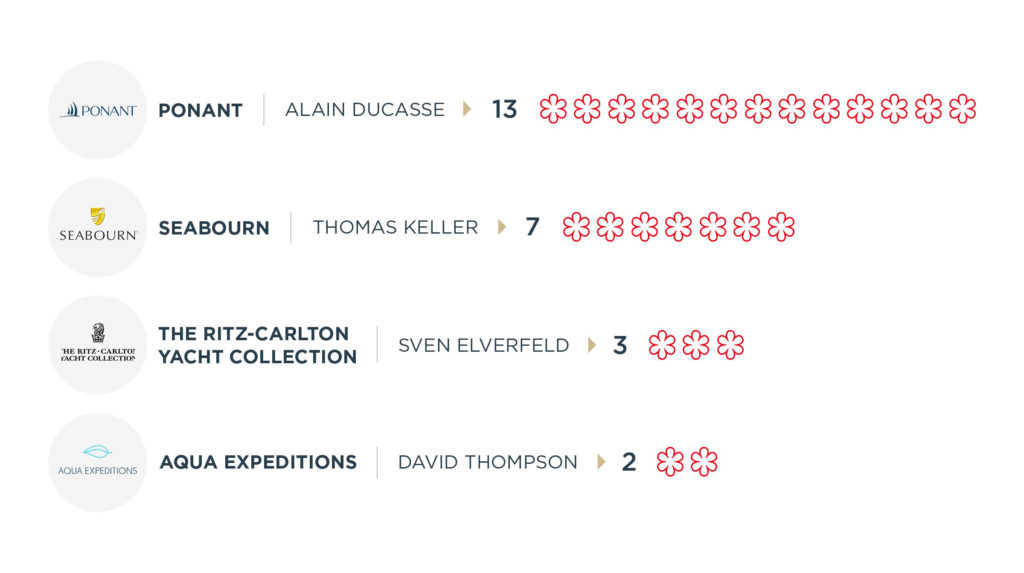Screen dimensions: 1024x573
Task: Click the middle star in Ritz-Carlton row
Action: coord(696,345)
